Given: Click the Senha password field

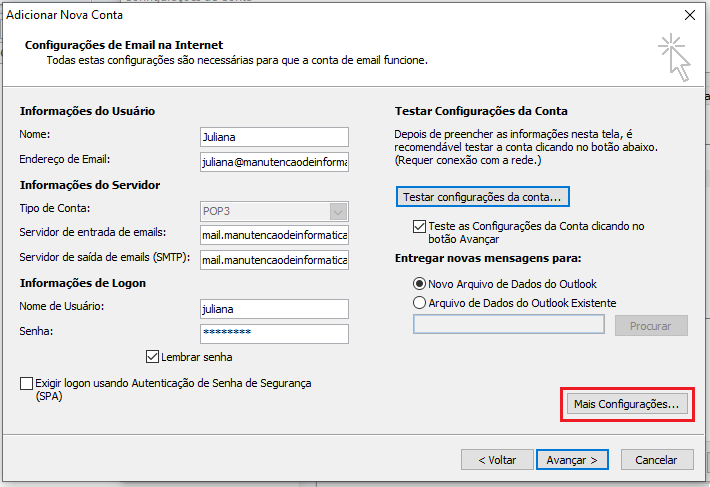Looking at the screenshot, I should (274, 334).
